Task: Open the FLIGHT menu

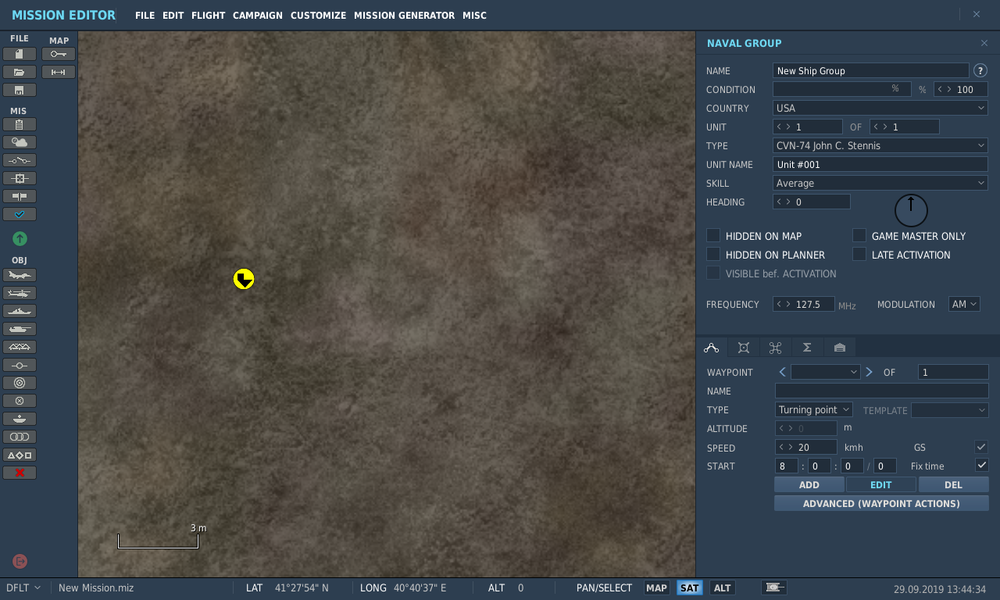Action: (x=208, y=15)
